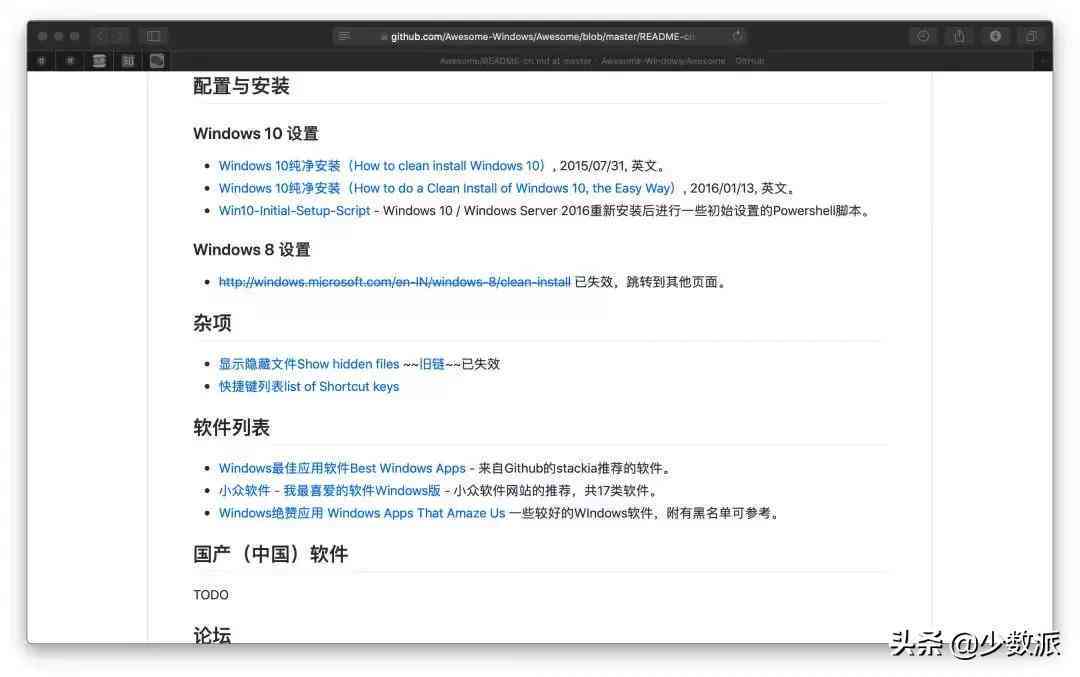Select the Awesome/README-cn.md tab
The width and height of the screenshot is (1080, 677).
(602, 61)
